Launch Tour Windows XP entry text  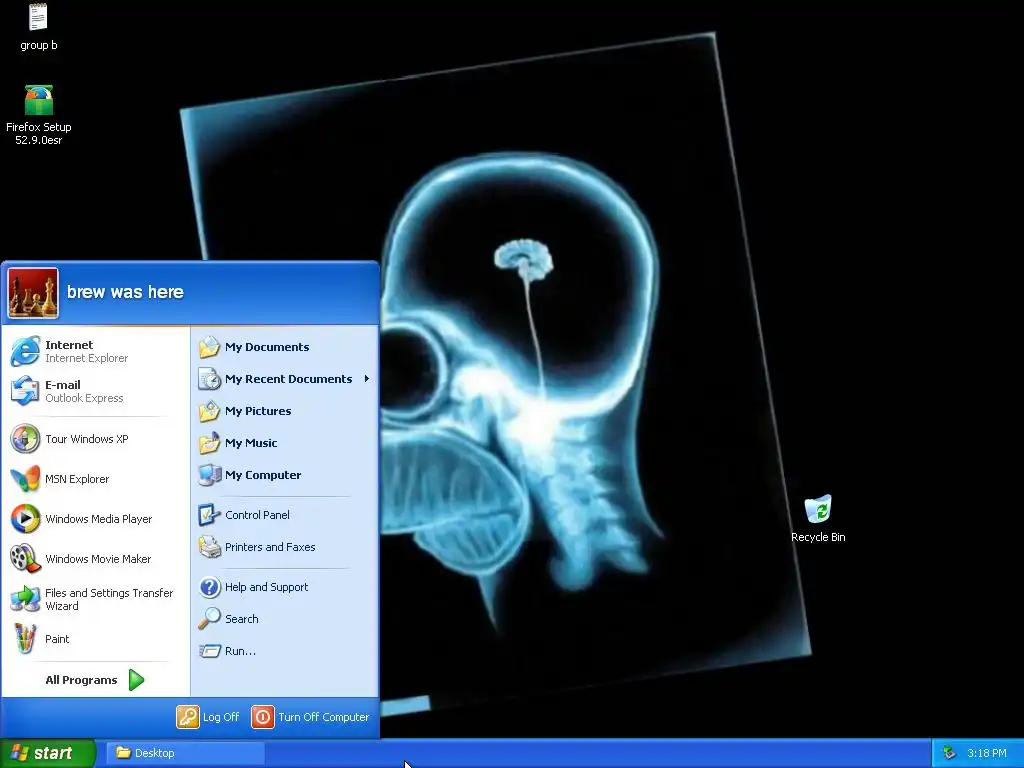(x=86, y=439)
